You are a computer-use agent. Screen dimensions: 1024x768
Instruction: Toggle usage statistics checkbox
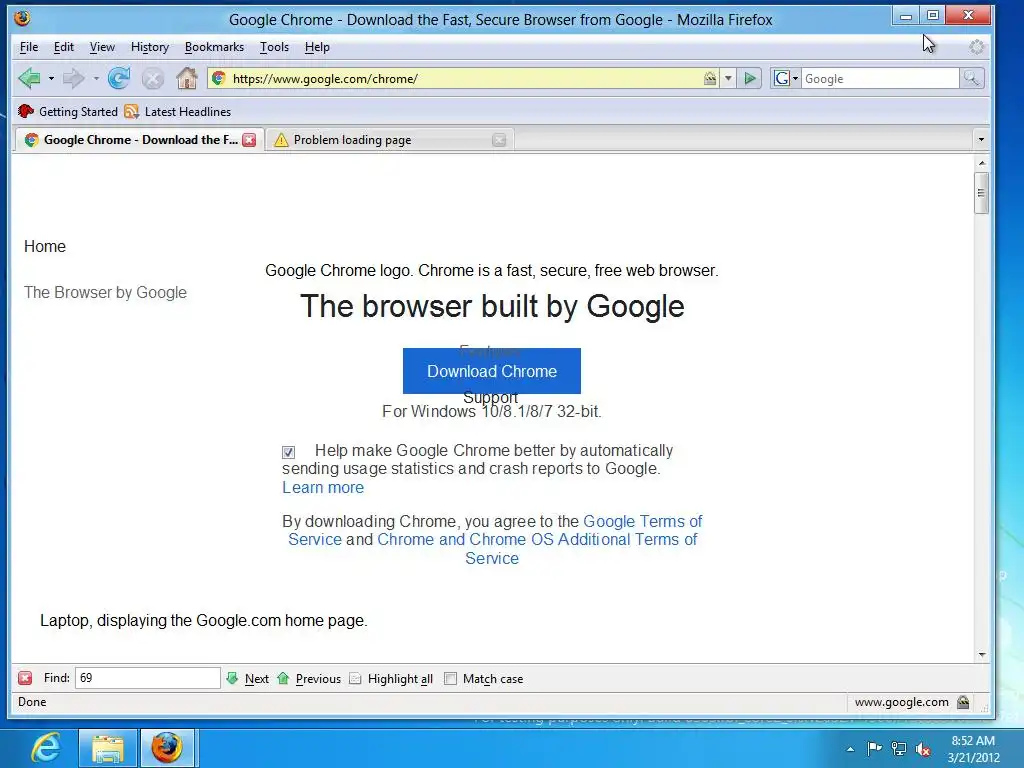pyautogui.click(x=289, y=452)
